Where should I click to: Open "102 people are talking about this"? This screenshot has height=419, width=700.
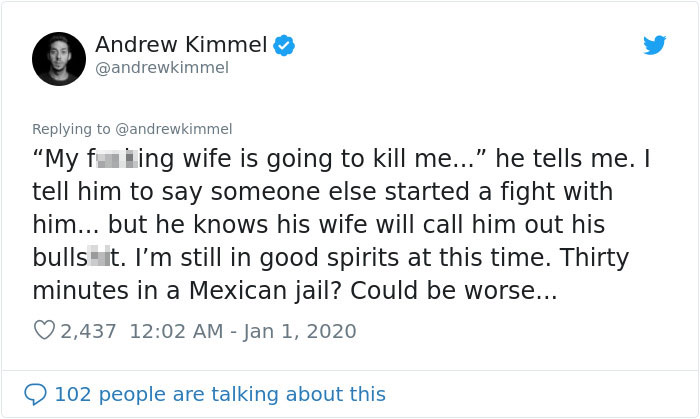219,394
